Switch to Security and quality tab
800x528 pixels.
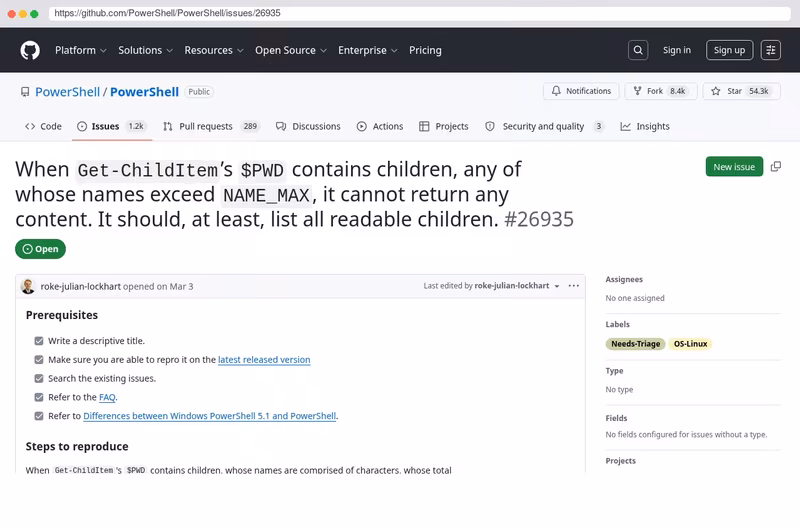coord(544,126)
